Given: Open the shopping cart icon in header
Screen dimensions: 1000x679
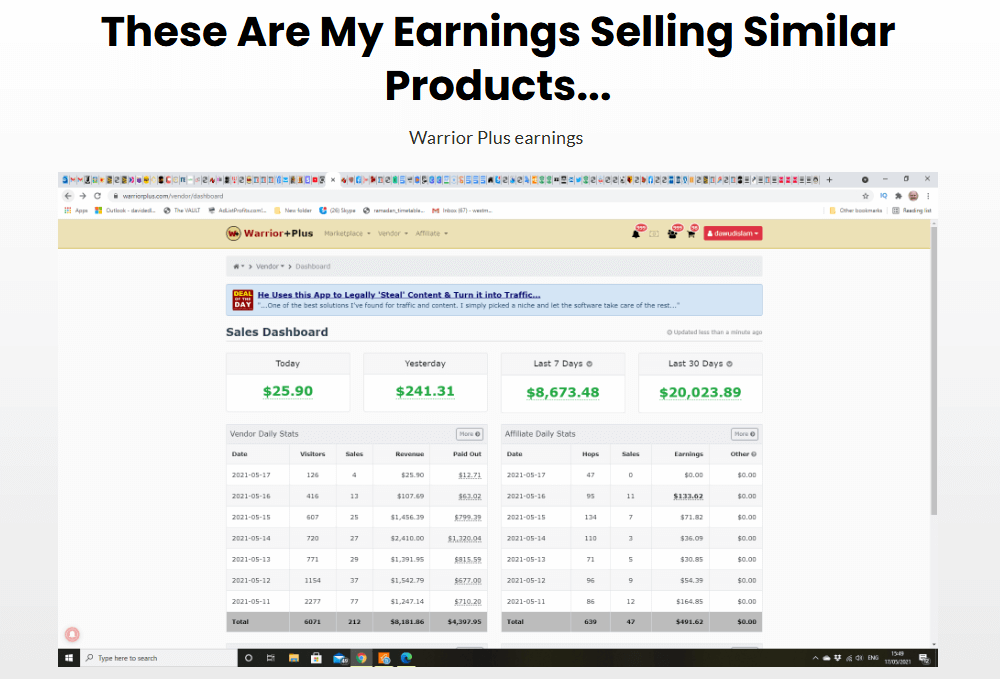Looking at the screenshot, I should tap(690, 234).
